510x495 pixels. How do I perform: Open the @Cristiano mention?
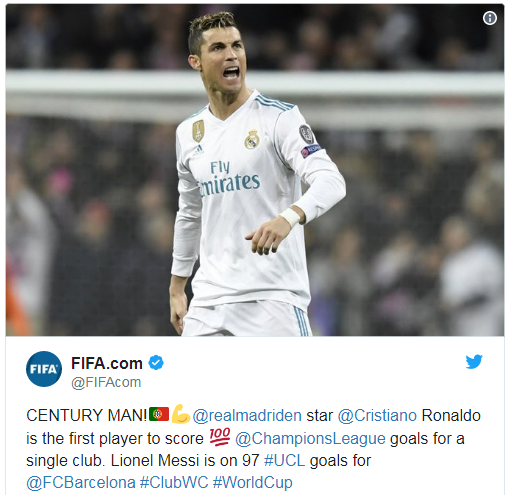[x=377, y=416]
